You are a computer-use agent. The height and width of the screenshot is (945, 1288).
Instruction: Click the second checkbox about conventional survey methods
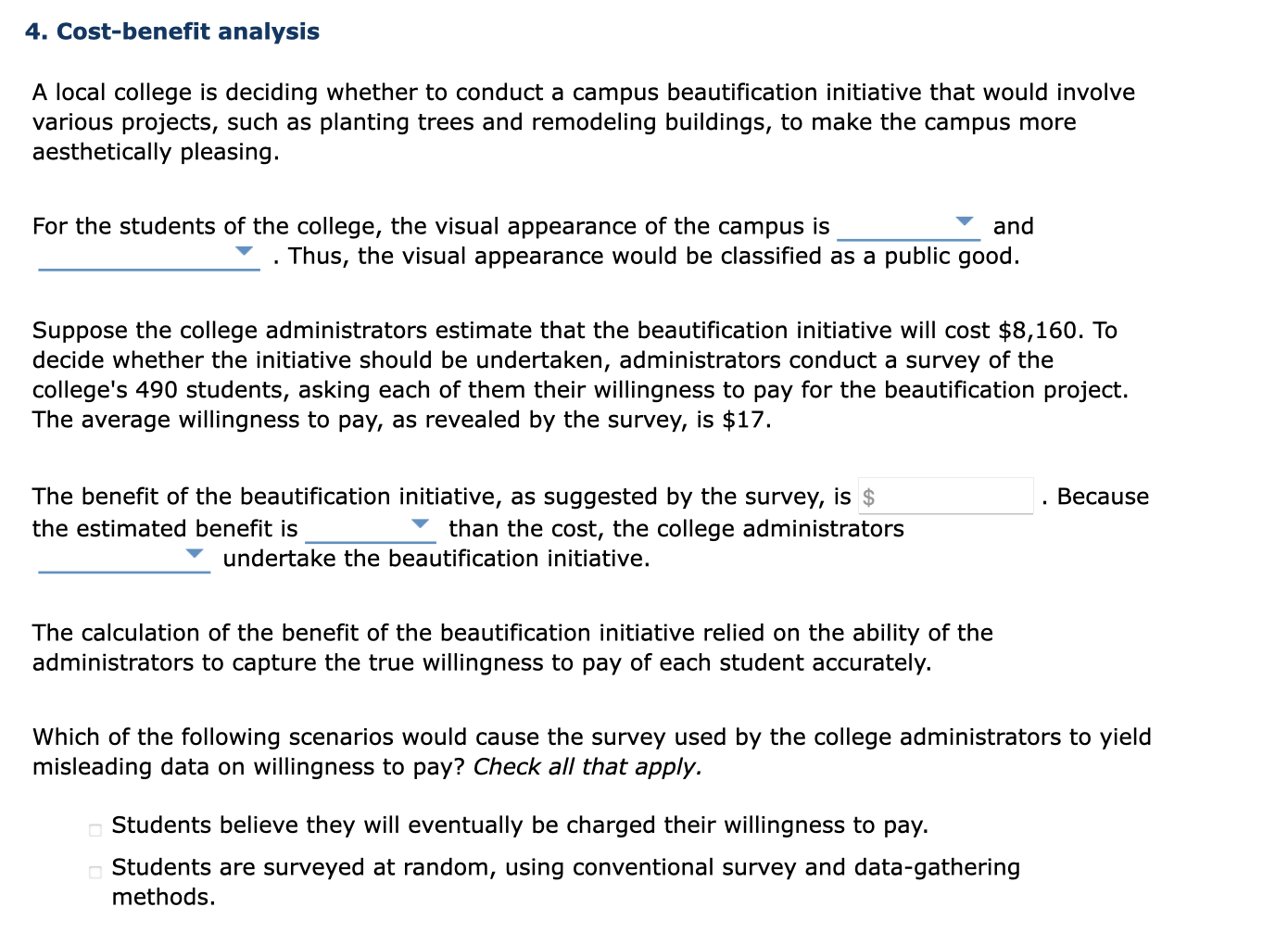click(x=94, y=872)
